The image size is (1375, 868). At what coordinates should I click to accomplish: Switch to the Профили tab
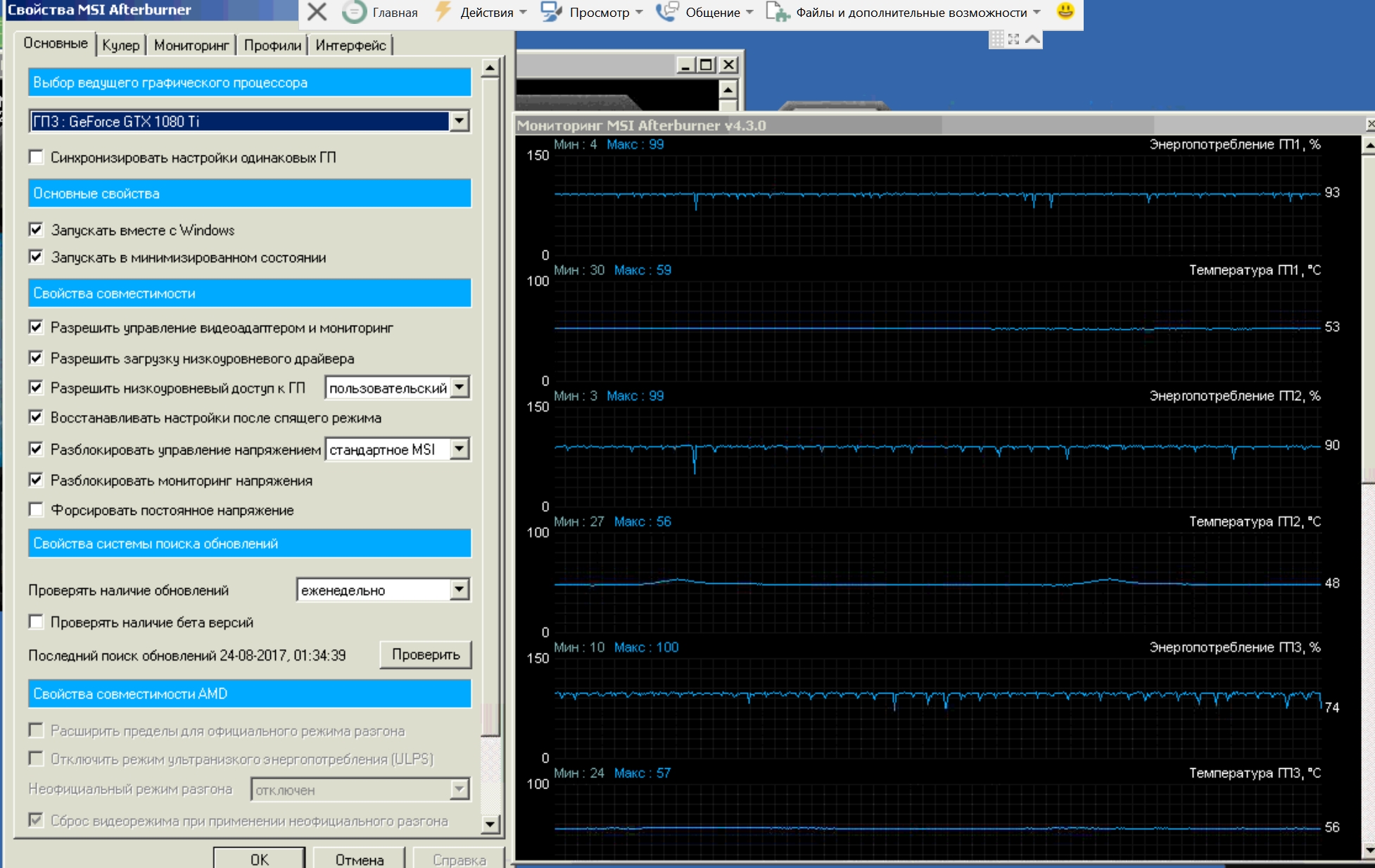click(x=272, y=46)
